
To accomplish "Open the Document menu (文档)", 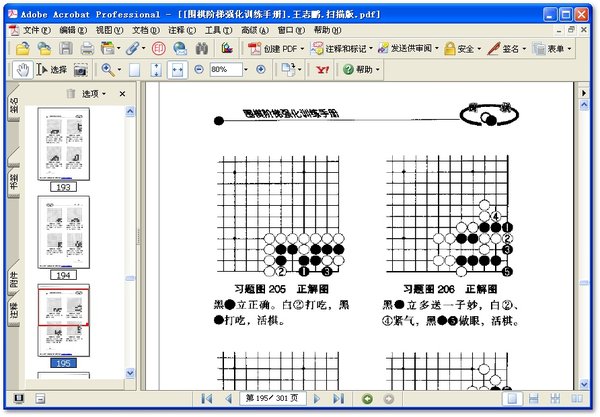I will pyautogui.click(x=145, y=30).
